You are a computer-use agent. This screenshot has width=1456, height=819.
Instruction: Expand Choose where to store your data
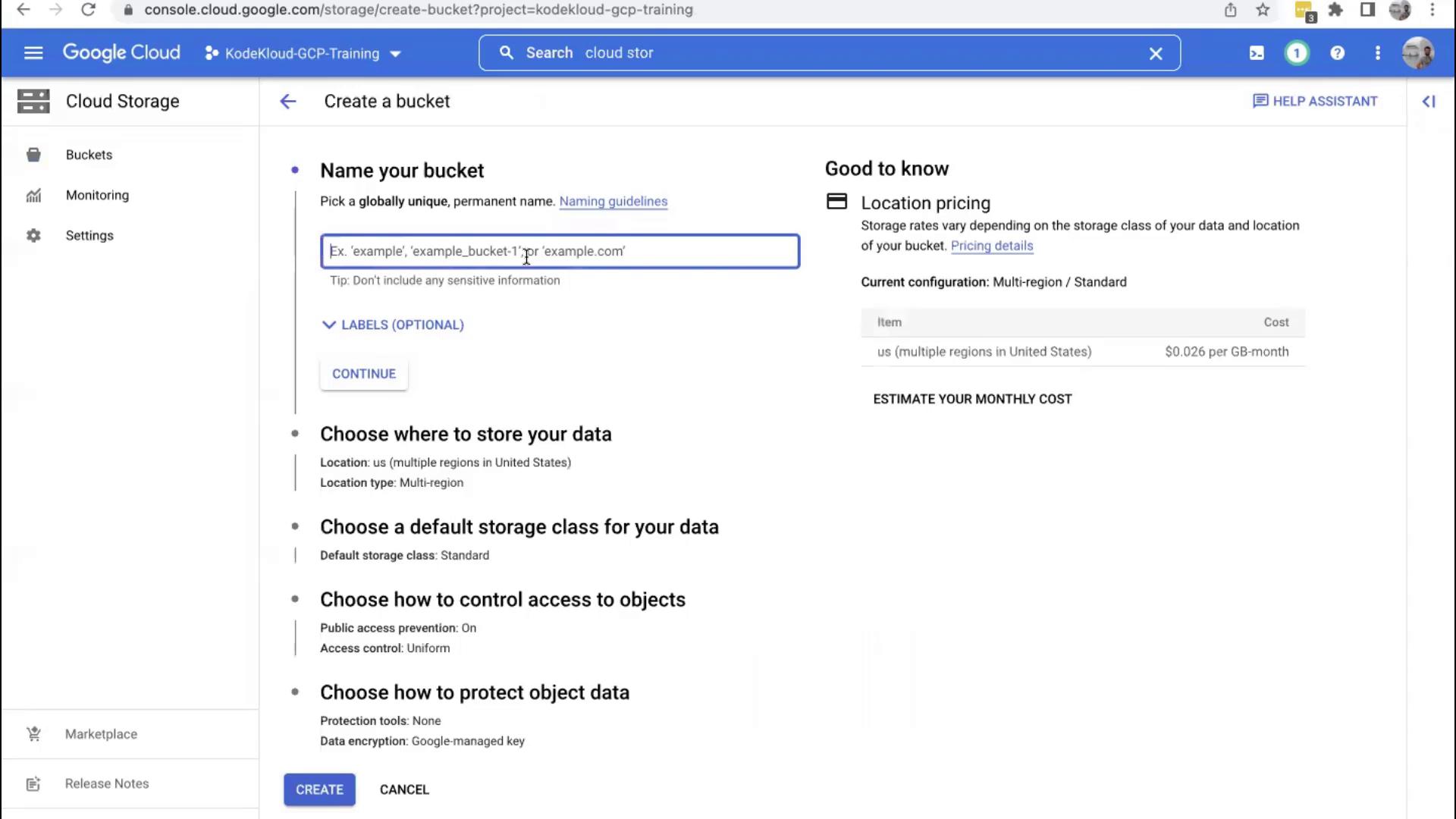point(465,435)
